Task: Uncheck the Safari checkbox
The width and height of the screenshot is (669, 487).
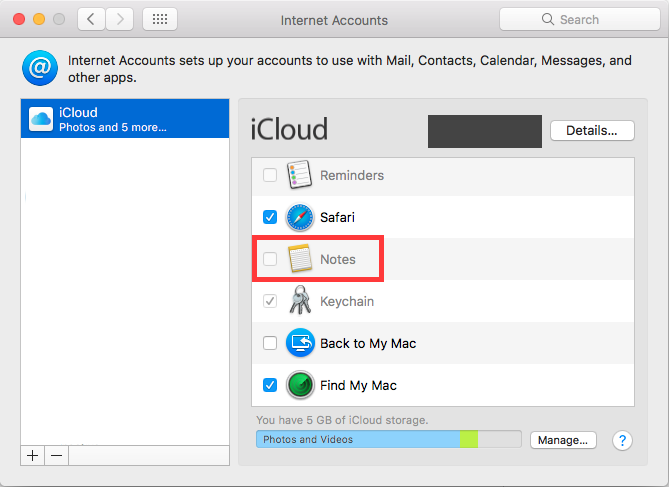Action: pyautogui.click(x=270, y=217)
